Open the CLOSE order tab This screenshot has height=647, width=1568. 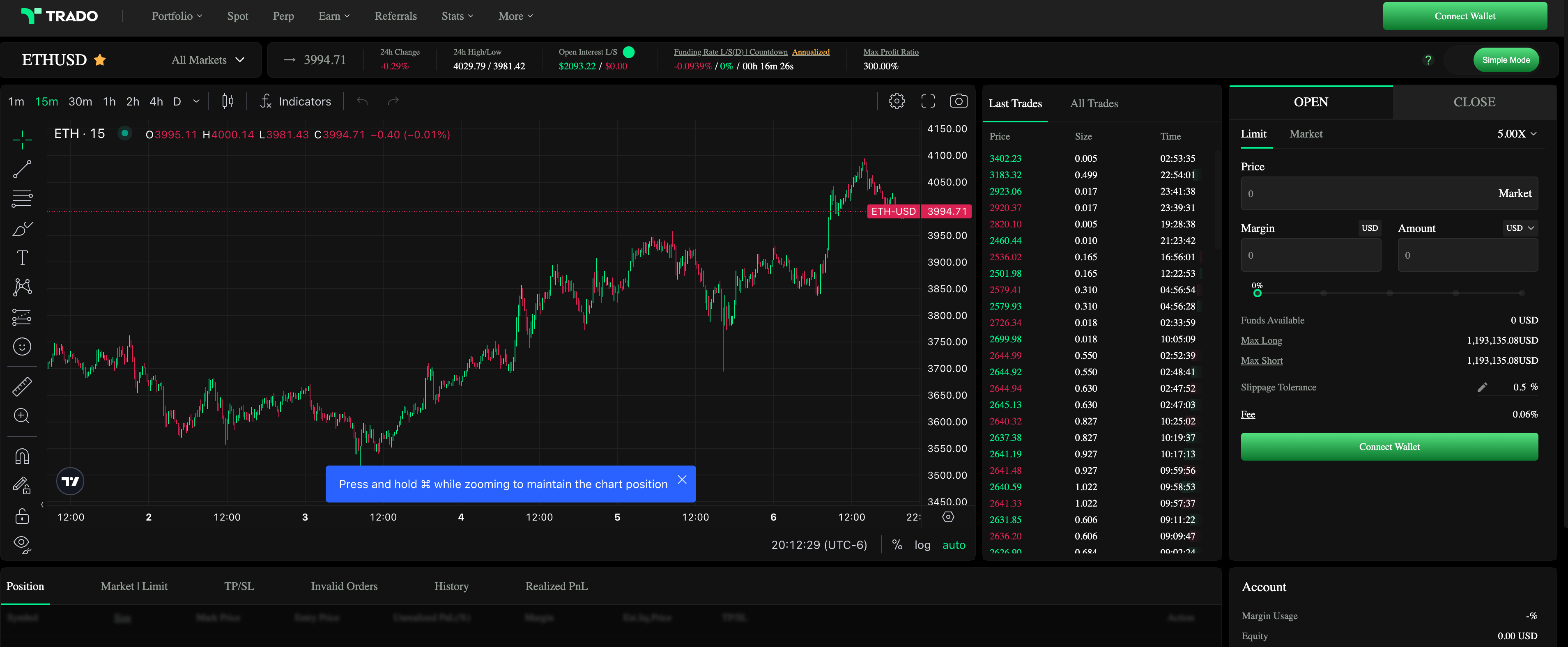click(1474, 102)
